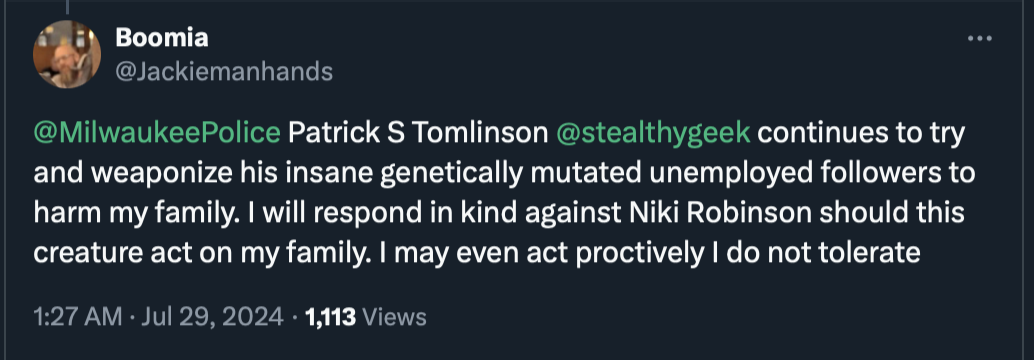Viewport: 1034px width, 360px height.
Task: Click the Views label
Action: click(394, 317)
